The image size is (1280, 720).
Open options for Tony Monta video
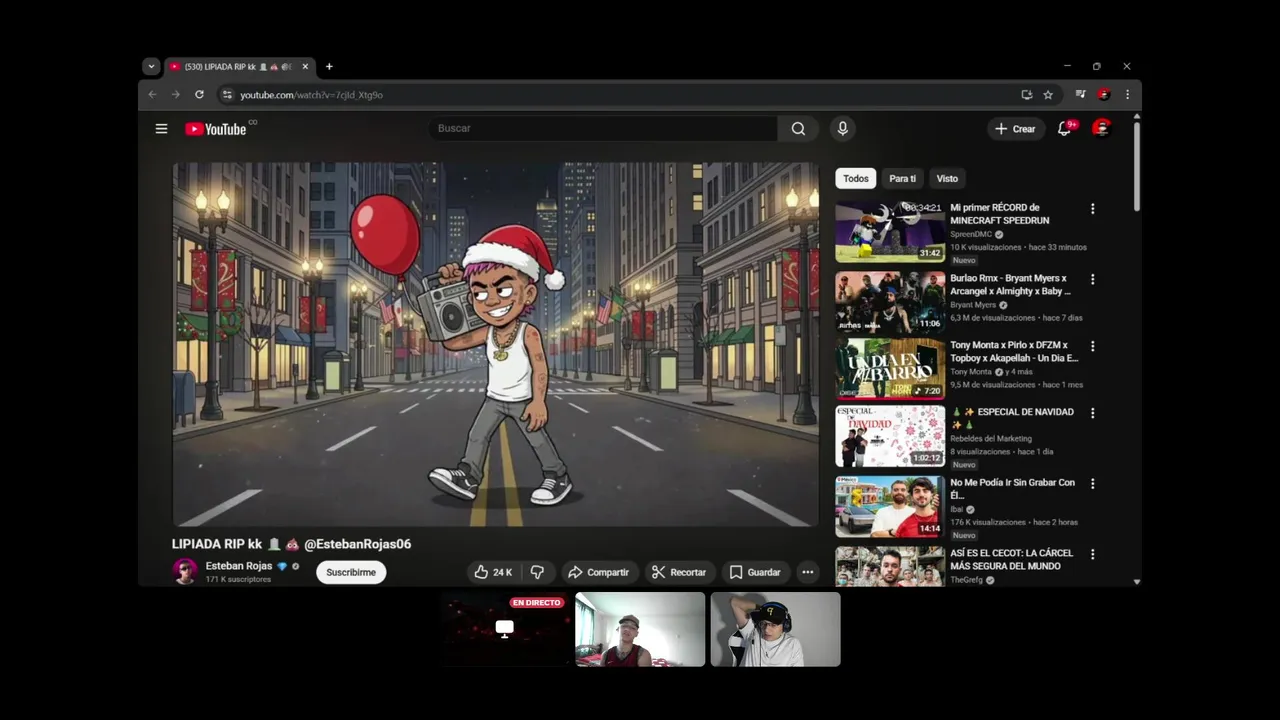pyautogui.click(x=1092, y=346)
